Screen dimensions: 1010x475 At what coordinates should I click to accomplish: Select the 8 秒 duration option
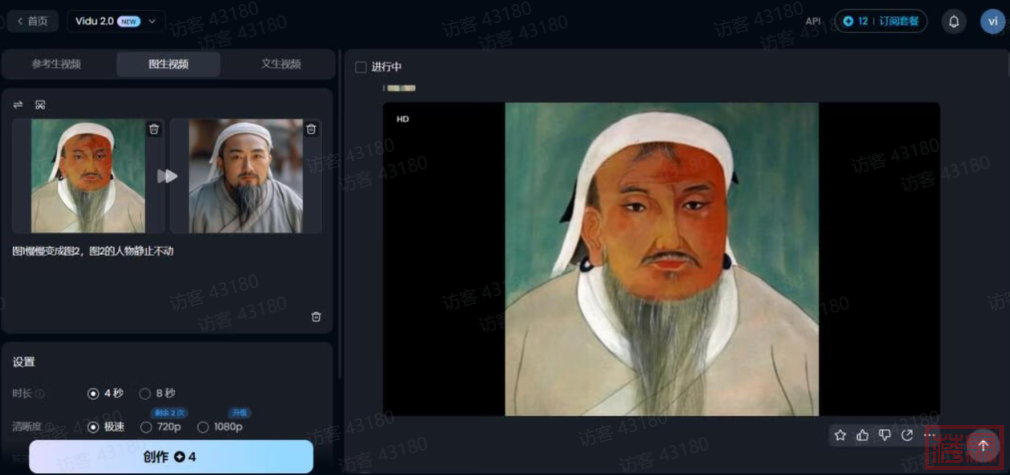146,394
